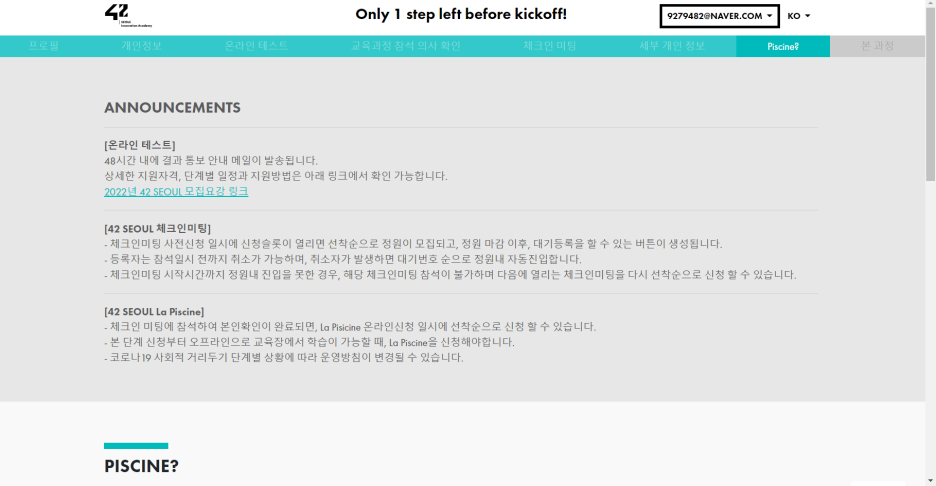Image resolution: width=936 pixels, height=486 pixels.
Task: Go to the 온라인 테스트 tab
Action: click(x=256, y=46)
